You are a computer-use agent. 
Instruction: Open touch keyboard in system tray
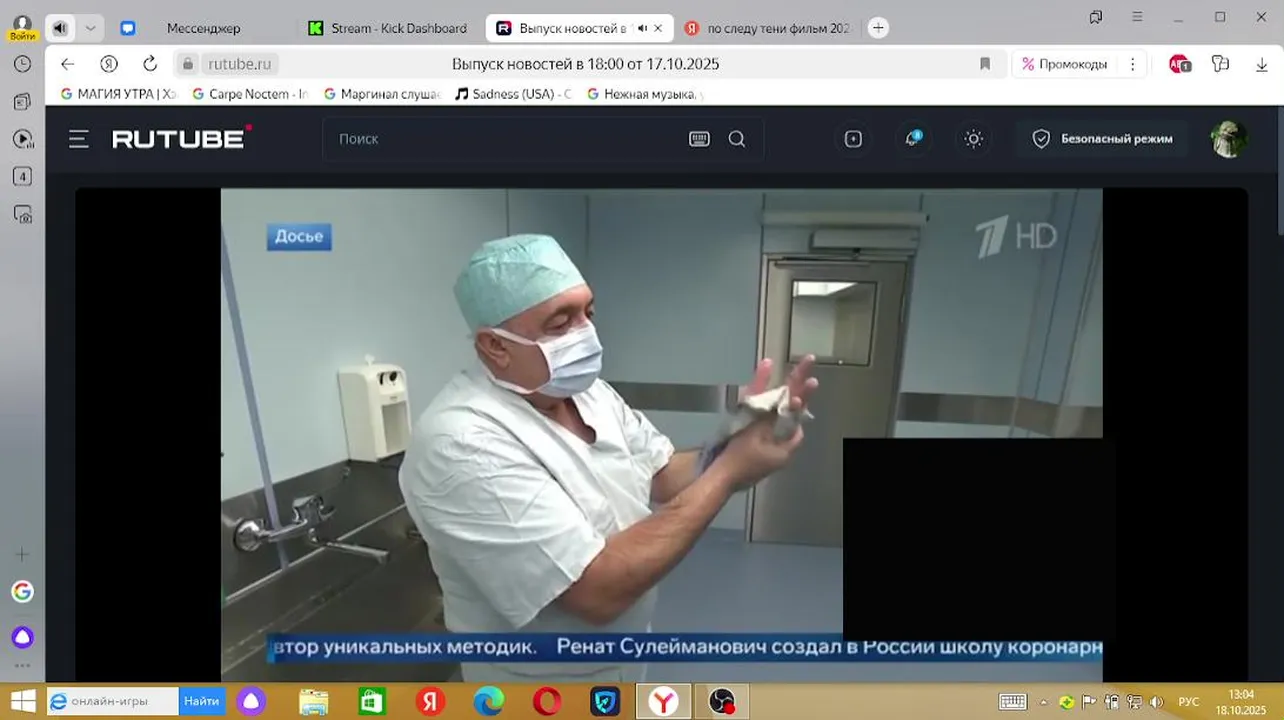pyautogui.click(x=1013, y=702)
